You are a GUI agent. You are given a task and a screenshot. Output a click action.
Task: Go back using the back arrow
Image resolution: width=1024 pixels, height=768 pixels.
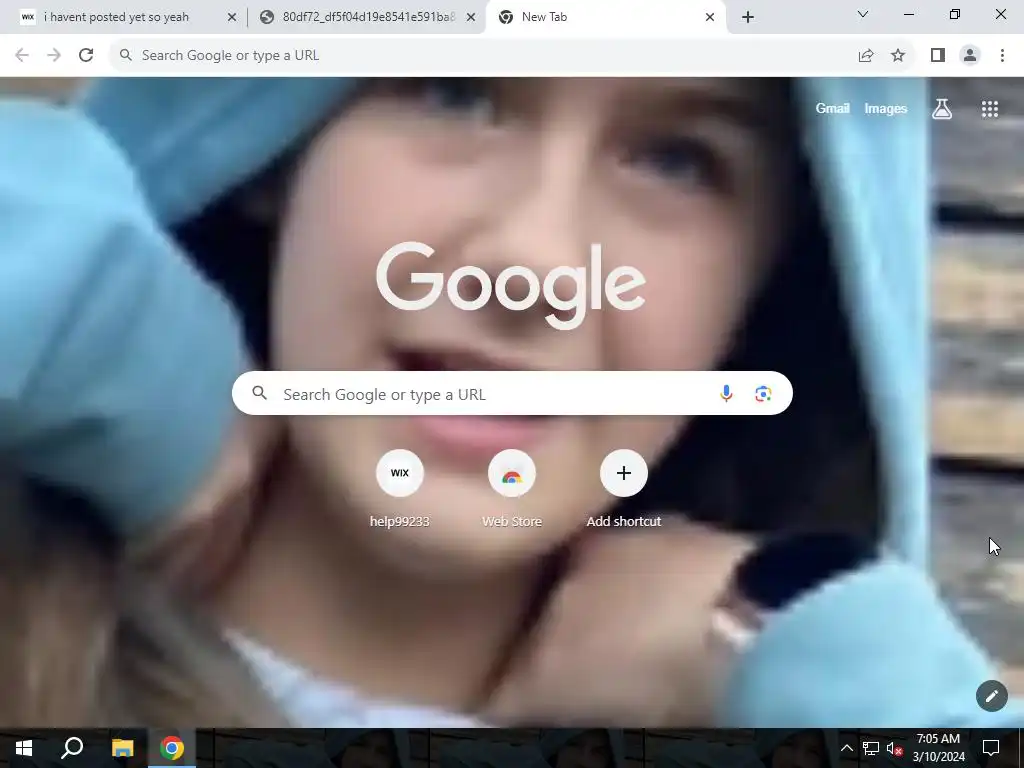pyautogui.click(x=22, y=56)
